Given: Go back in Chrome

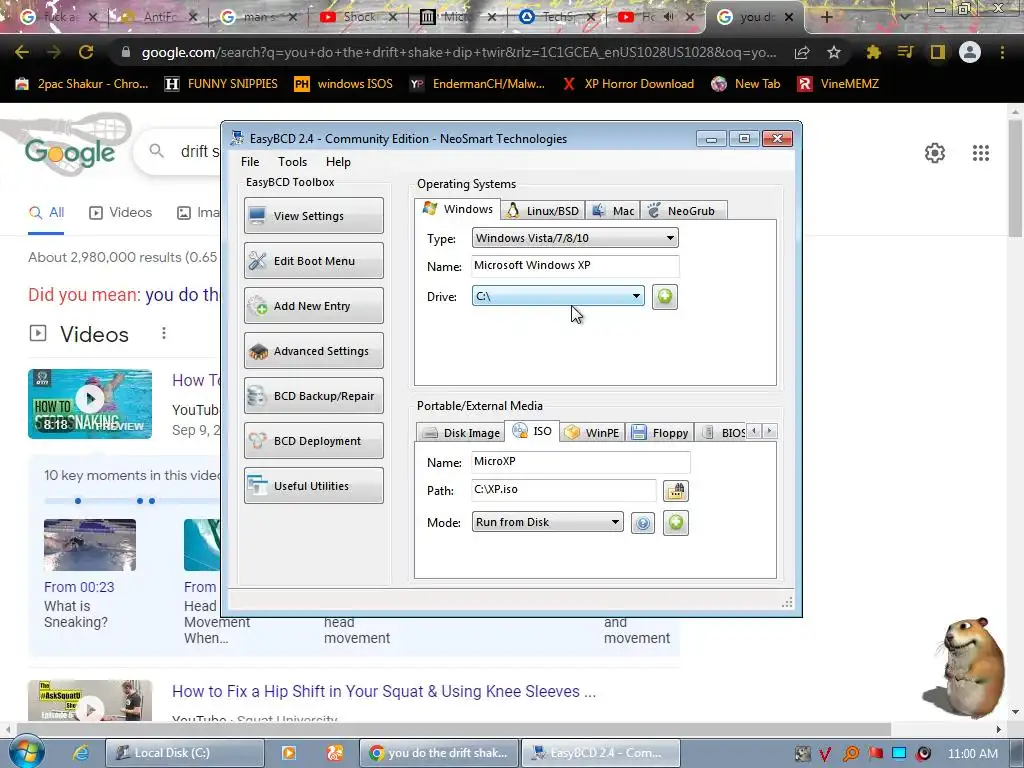Looking at the screenshot, I should click(22, 52).
